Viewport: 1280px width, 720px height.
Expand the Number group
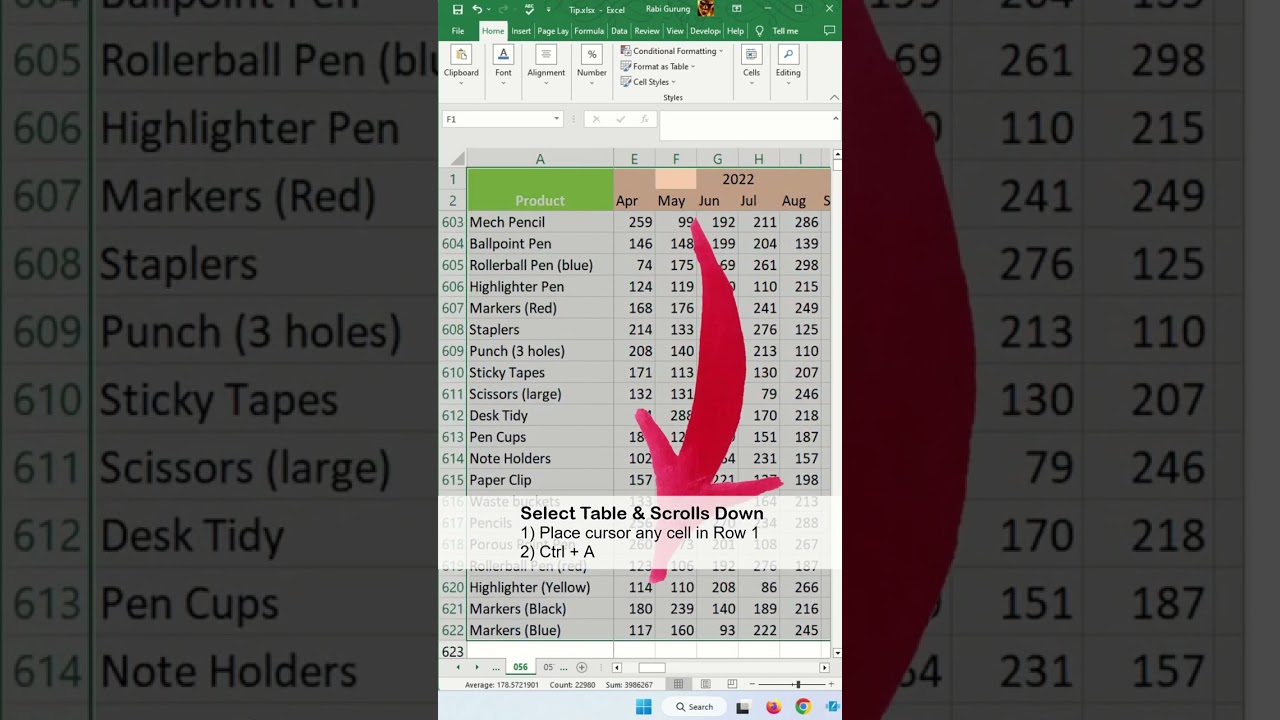592,66
